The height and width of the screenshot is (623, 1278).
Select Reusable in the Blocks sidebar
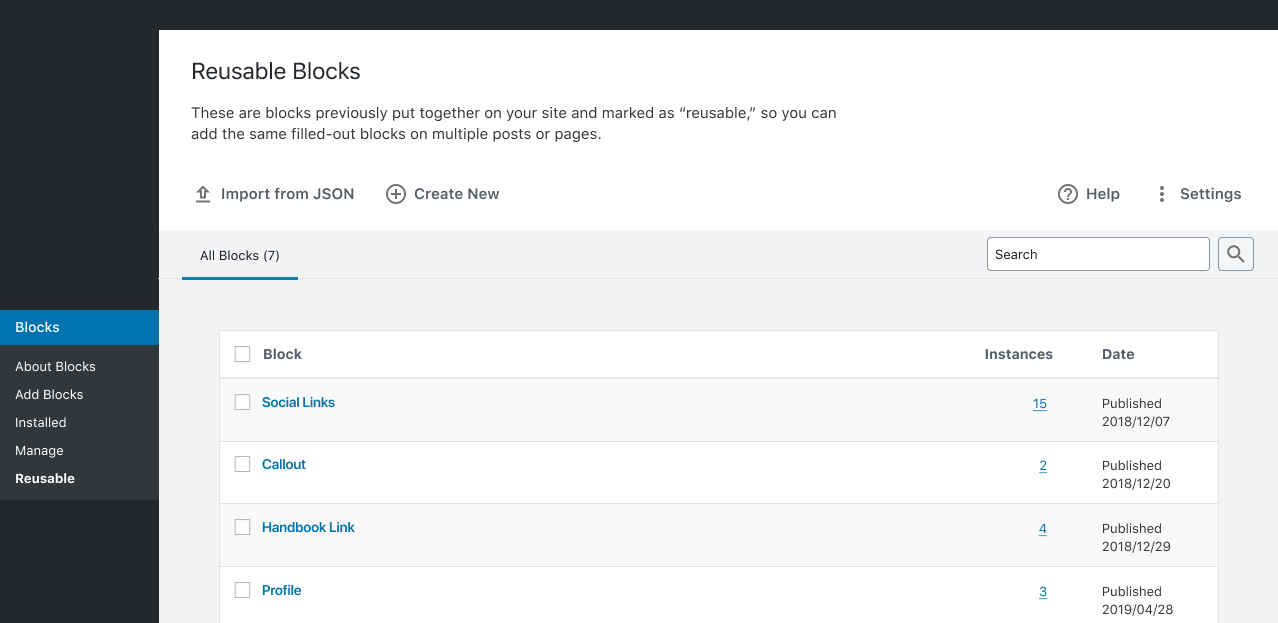[44, 478]
